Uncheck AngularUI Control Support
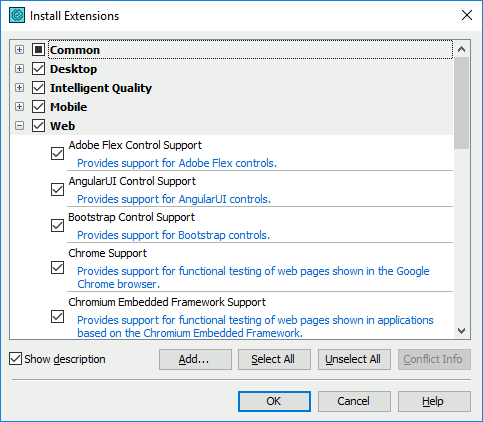This screenshot has width=483, height=422. click(x=57, y=189)
